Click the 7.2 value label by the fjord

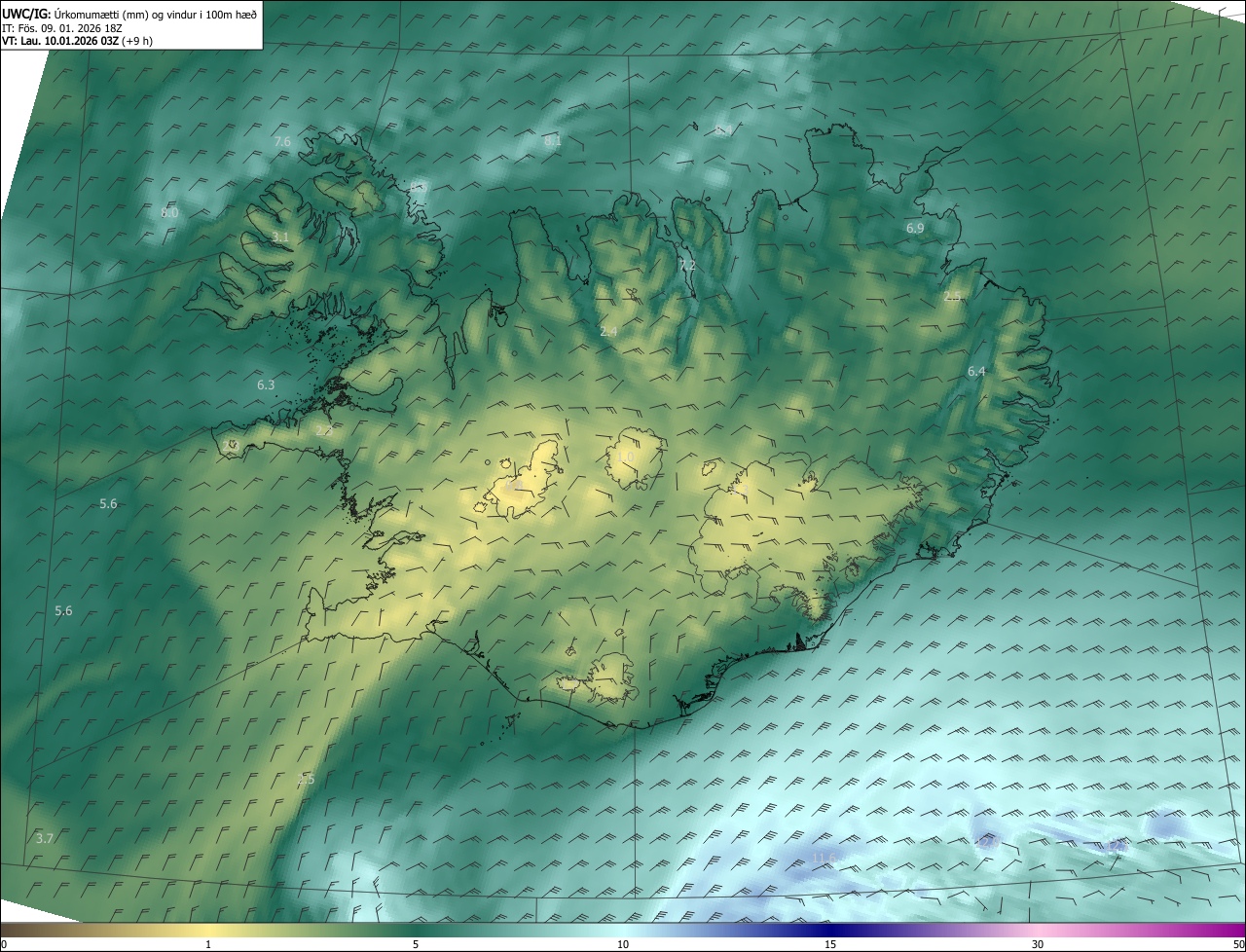[x=687, y=266]
